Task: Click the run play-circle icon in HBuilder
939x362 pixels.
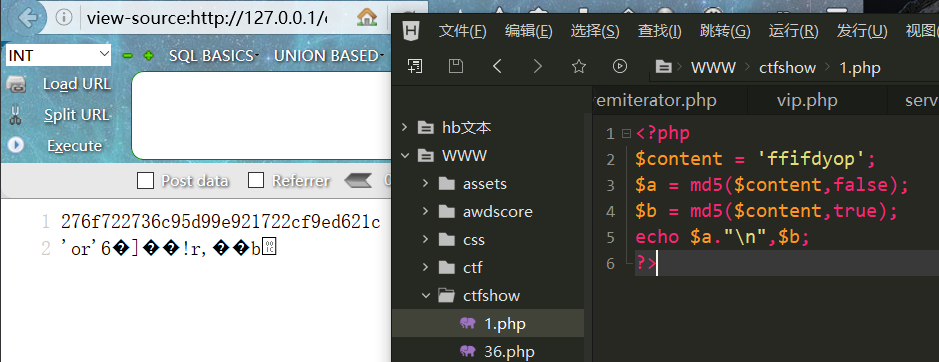Action: 620,66
